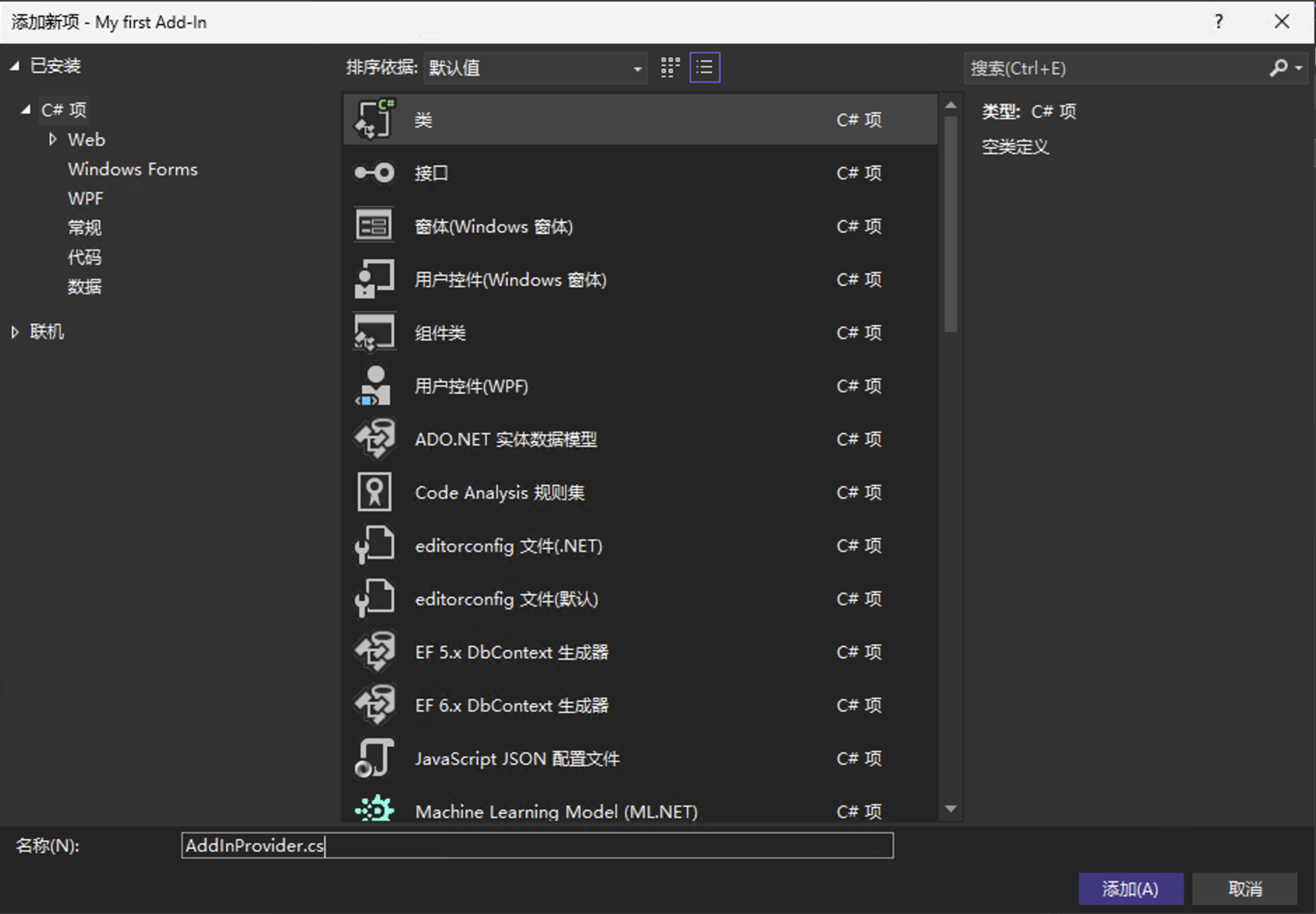The height and width of the screenshot is (914, 1316).
Task: Expand the 联机 tree node
Action: [x=15, y=332]
